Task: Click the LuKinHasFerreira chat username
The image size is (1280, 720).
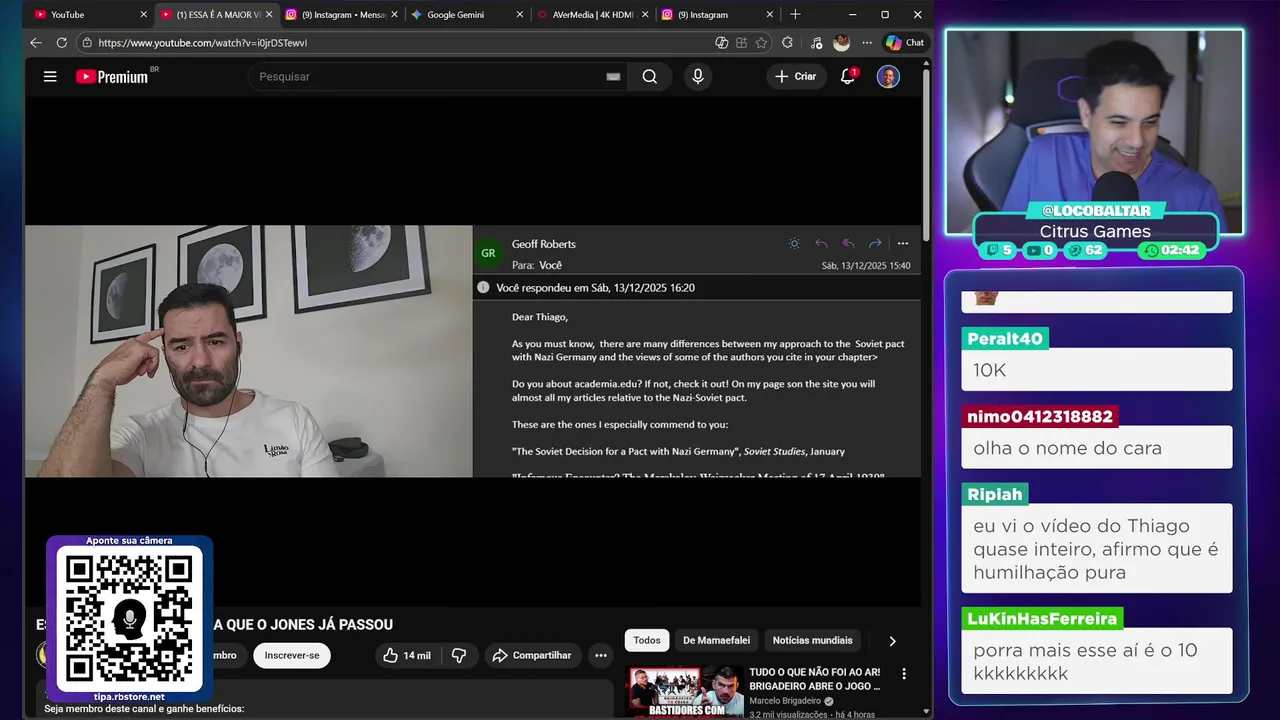Action: point(1042,619)
